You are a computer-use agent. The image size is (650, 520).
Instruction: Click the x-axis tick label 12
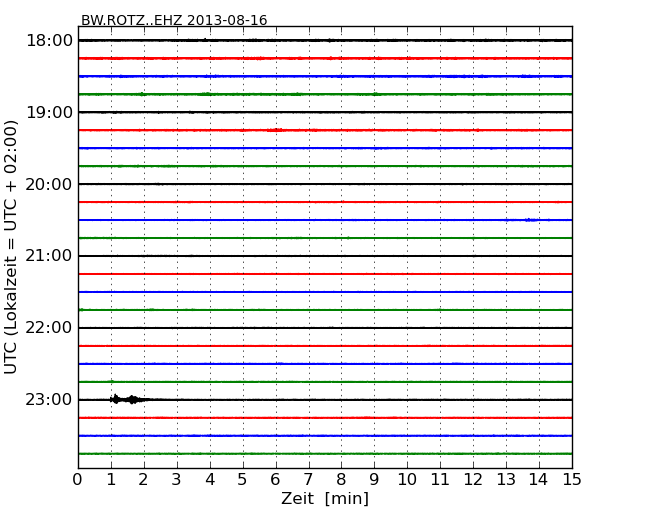(x=473, y=479)
